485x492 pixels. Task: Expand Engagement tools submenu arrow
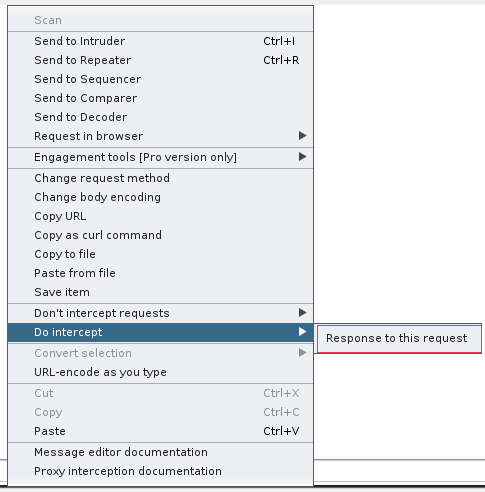(302, 157)
